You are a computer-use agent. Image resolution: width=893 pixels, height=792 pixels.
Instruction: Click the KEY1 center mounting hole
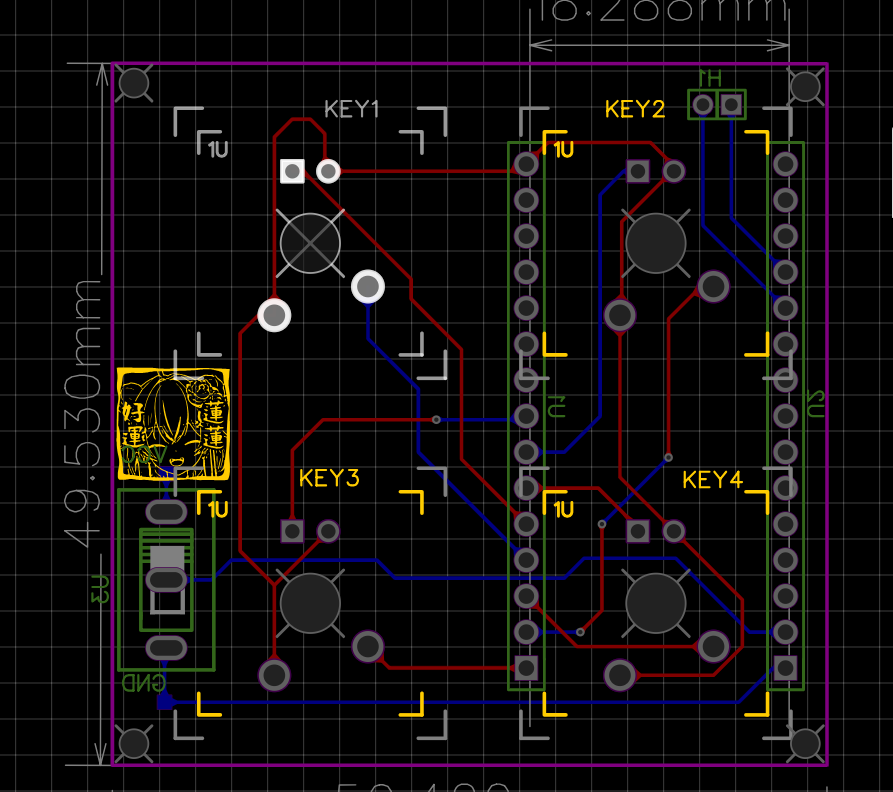tap(310, 242)
